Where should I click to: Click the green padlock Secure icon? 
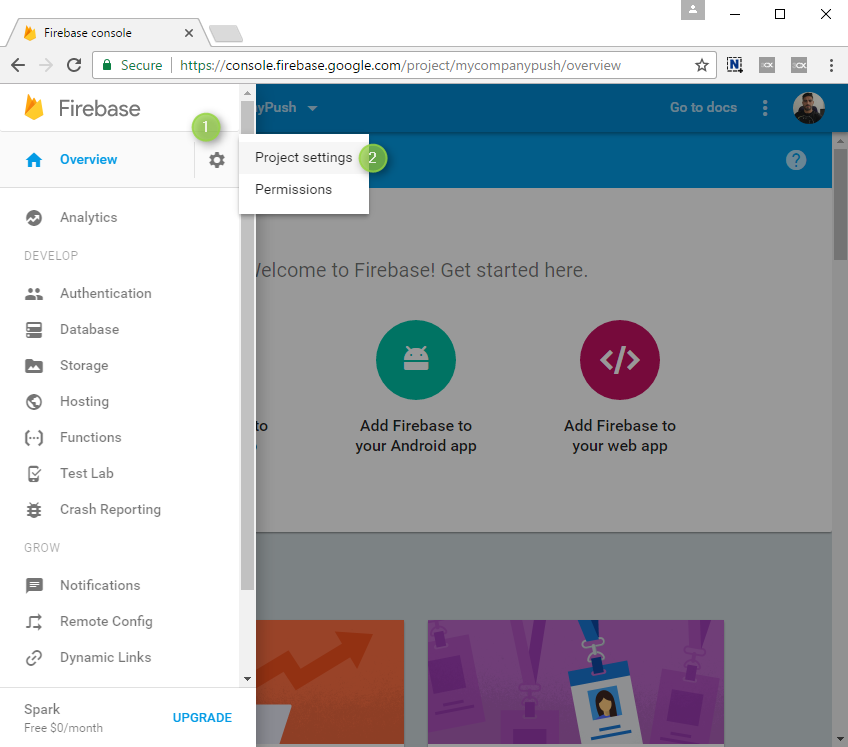coord(107,65)
